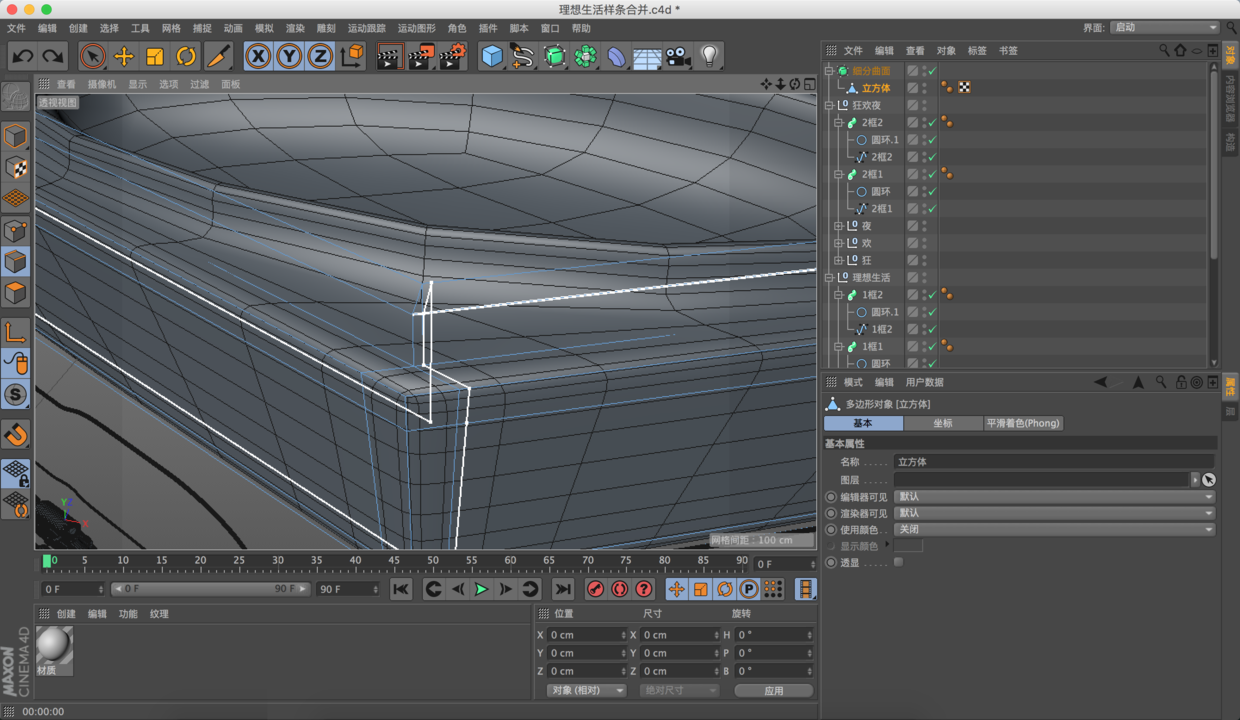Toggle X axis lock

pyautogui.click(x=258, y=57)
